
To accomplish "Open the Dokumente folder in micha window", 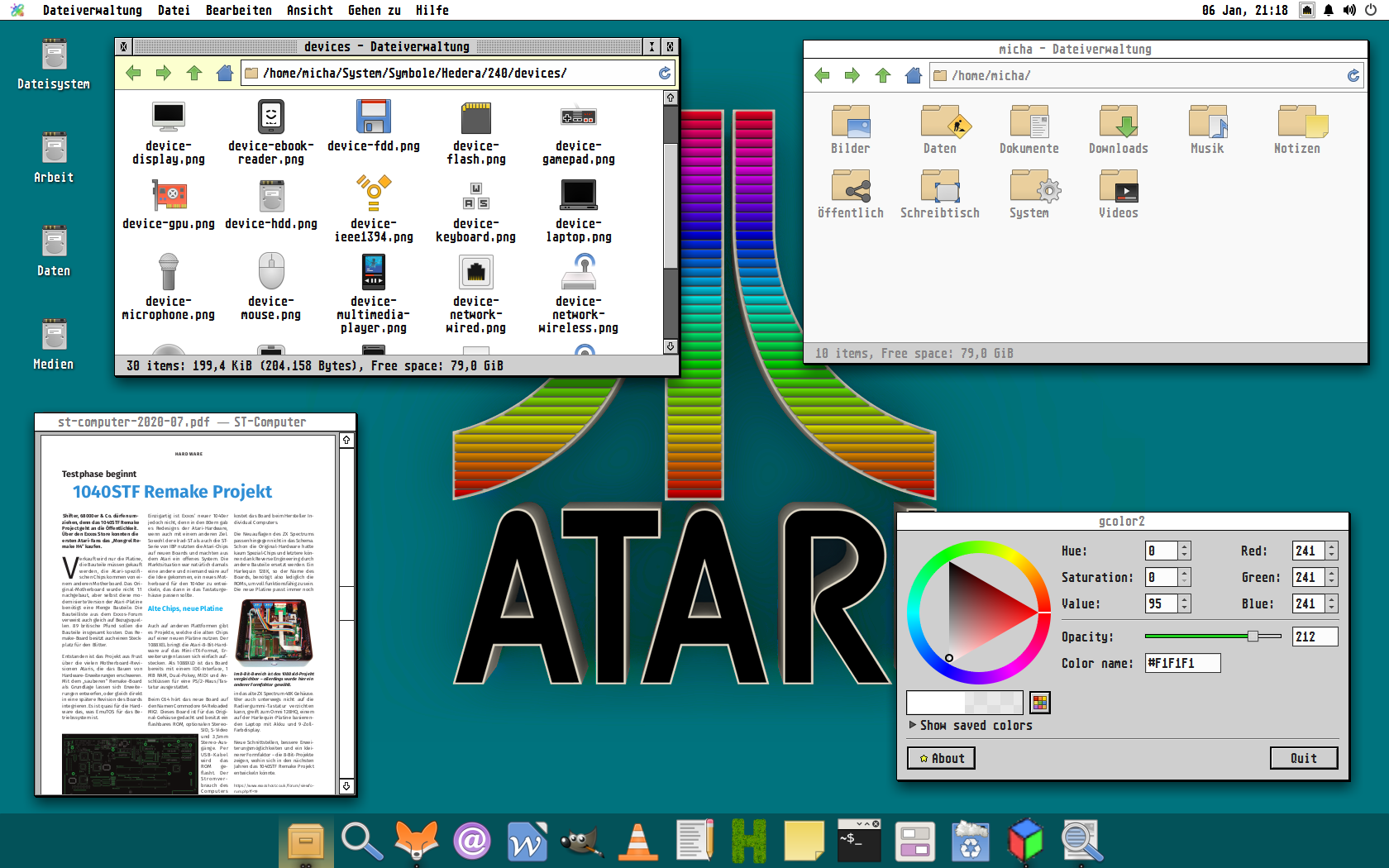I will 1029,130.
